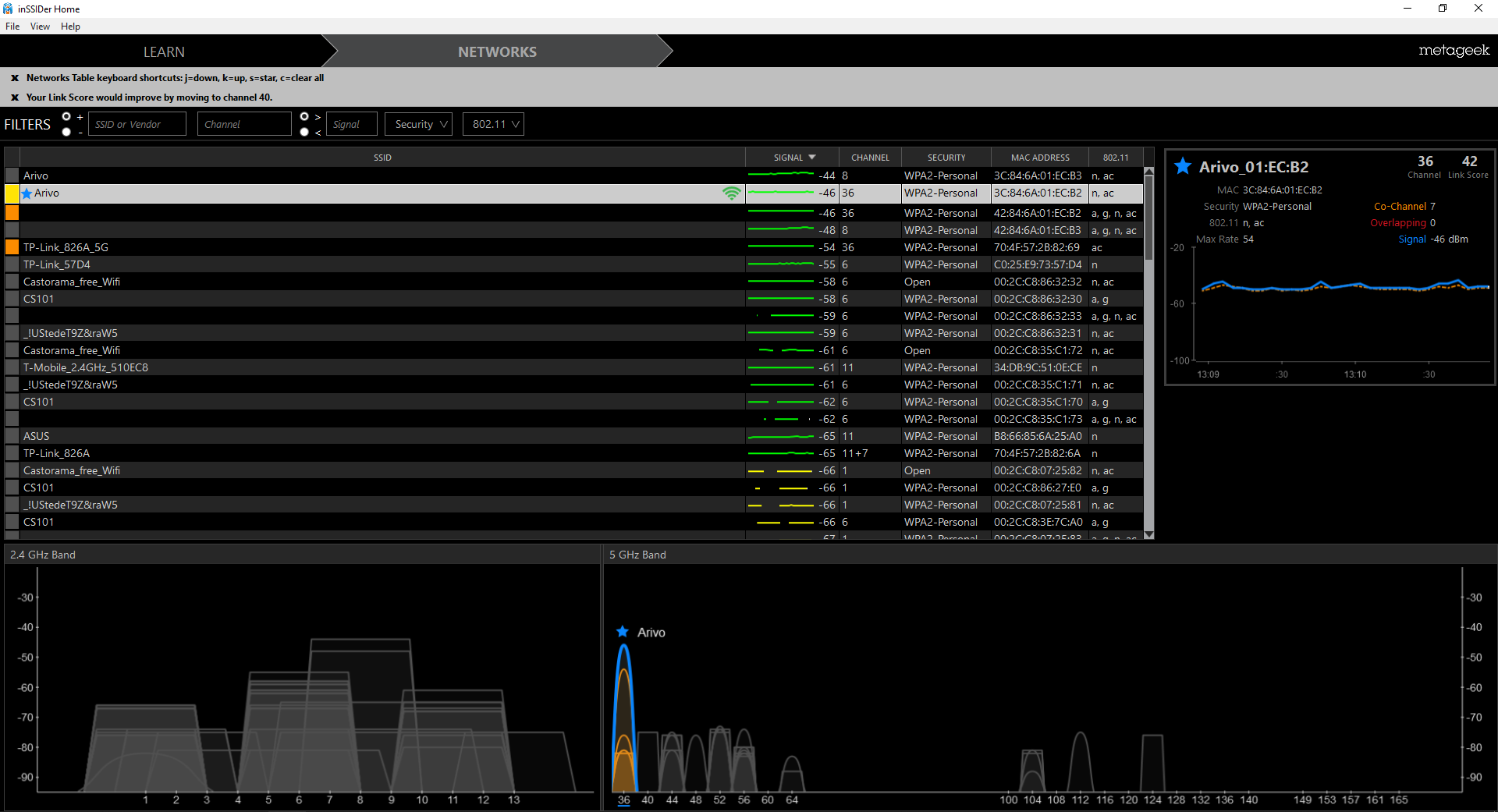
Task: Open the 802.11 filter dropdown
Action: point(493,124)
